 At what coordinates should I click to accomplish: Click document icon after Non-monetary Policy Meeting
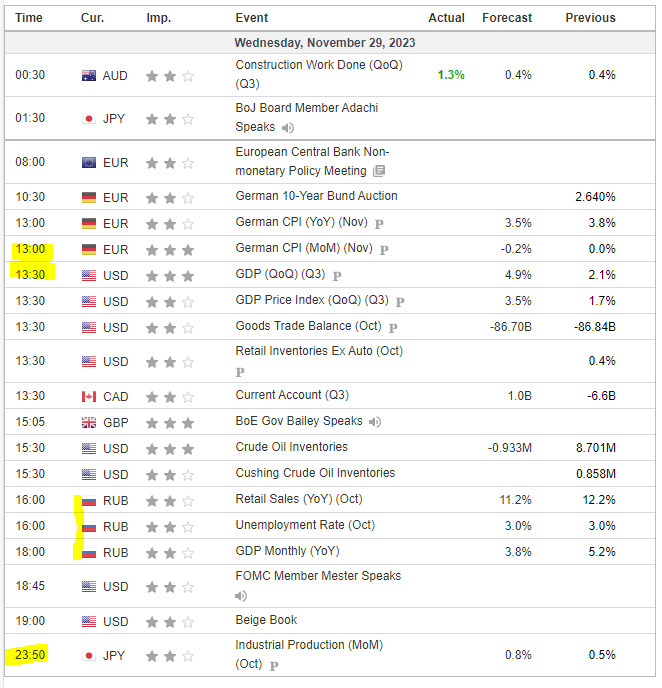click(x=378, y=171)
